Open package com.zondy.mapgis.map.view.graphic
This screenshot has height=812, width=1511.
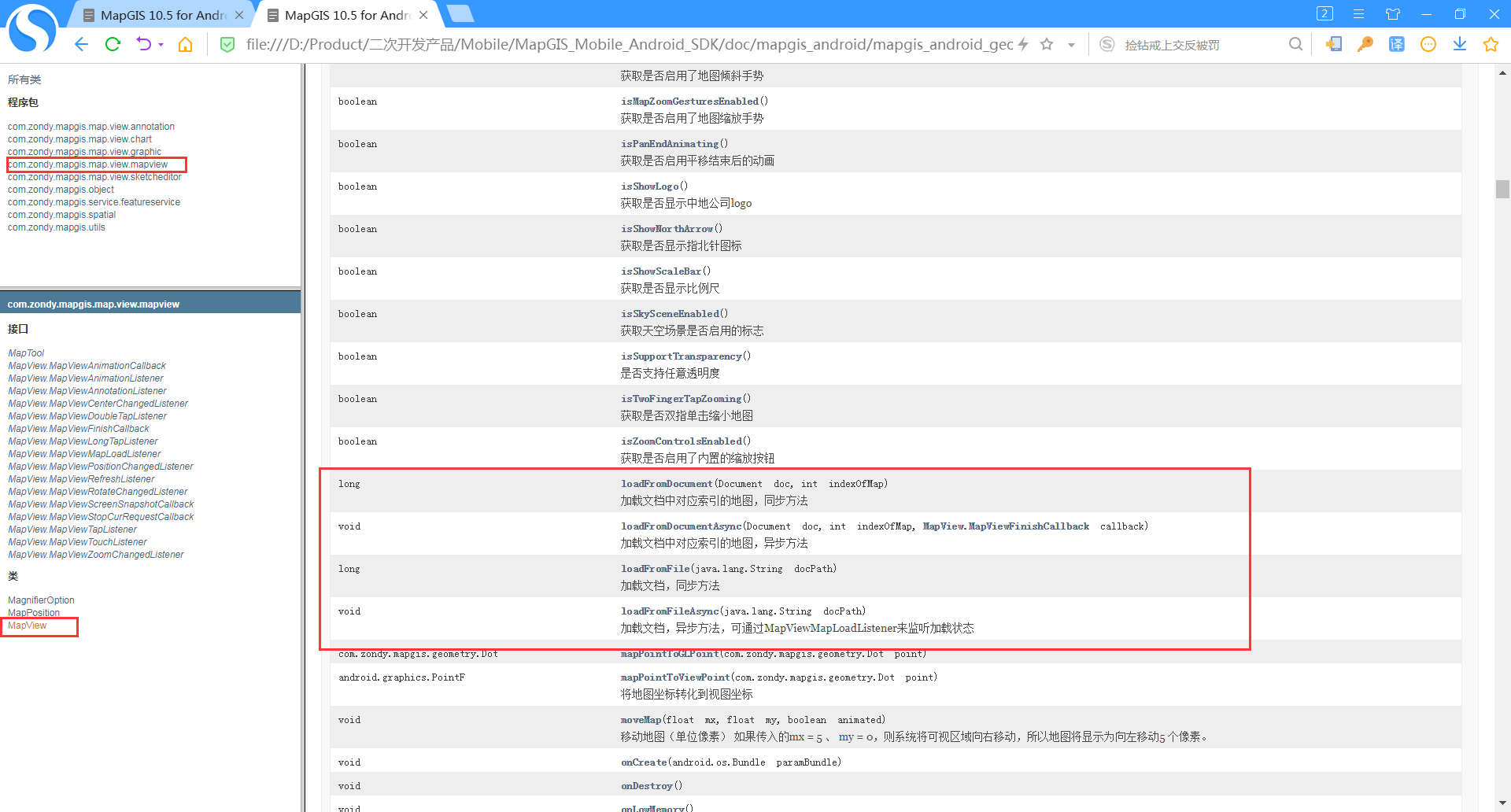coord(84,152)
